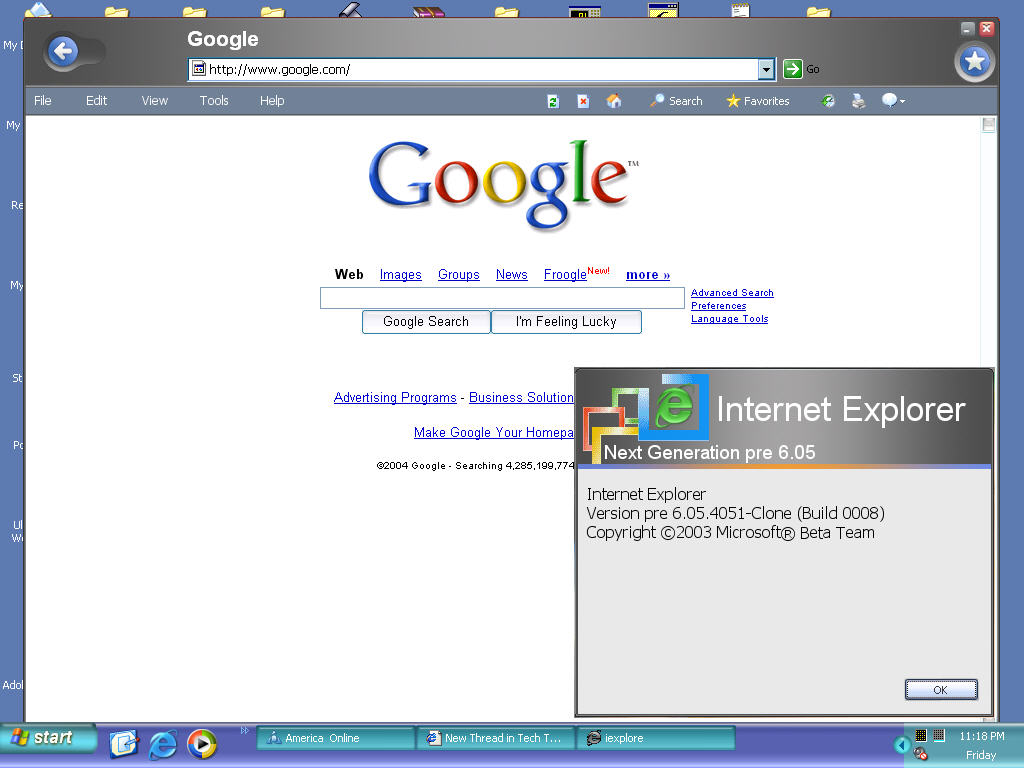Click the round star favorites button at top right
The height and width of the screenshot is (768, 1024).
(974, 62)
